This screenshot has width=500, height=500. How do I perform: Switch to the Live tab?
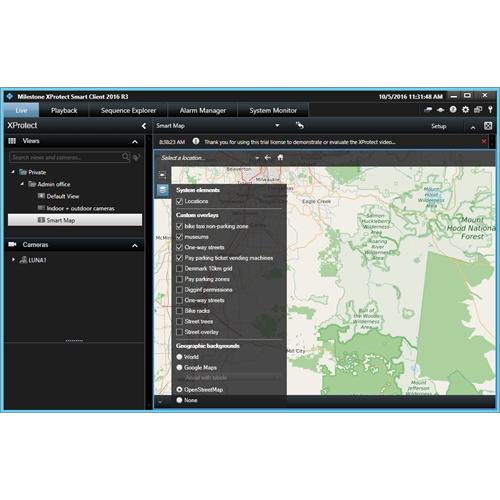pos(22,110)
